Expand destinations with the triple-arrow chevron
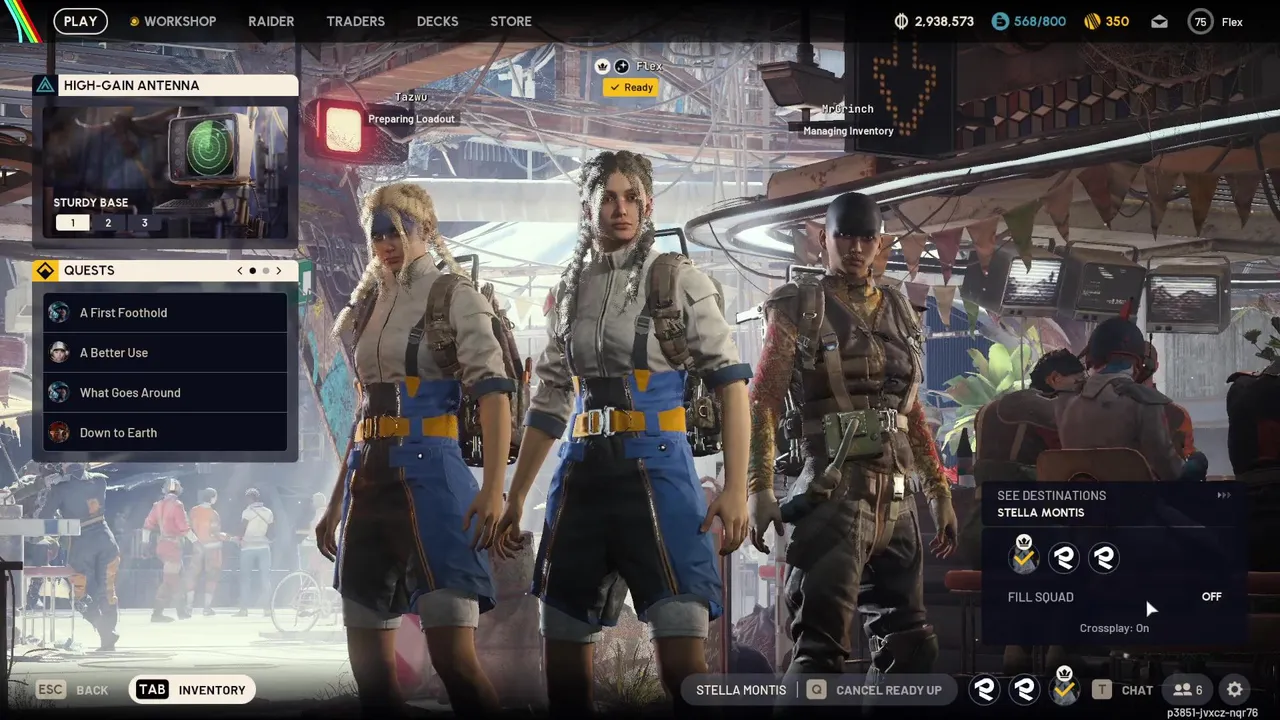The image size is (1280, 720). (1224, 495)
